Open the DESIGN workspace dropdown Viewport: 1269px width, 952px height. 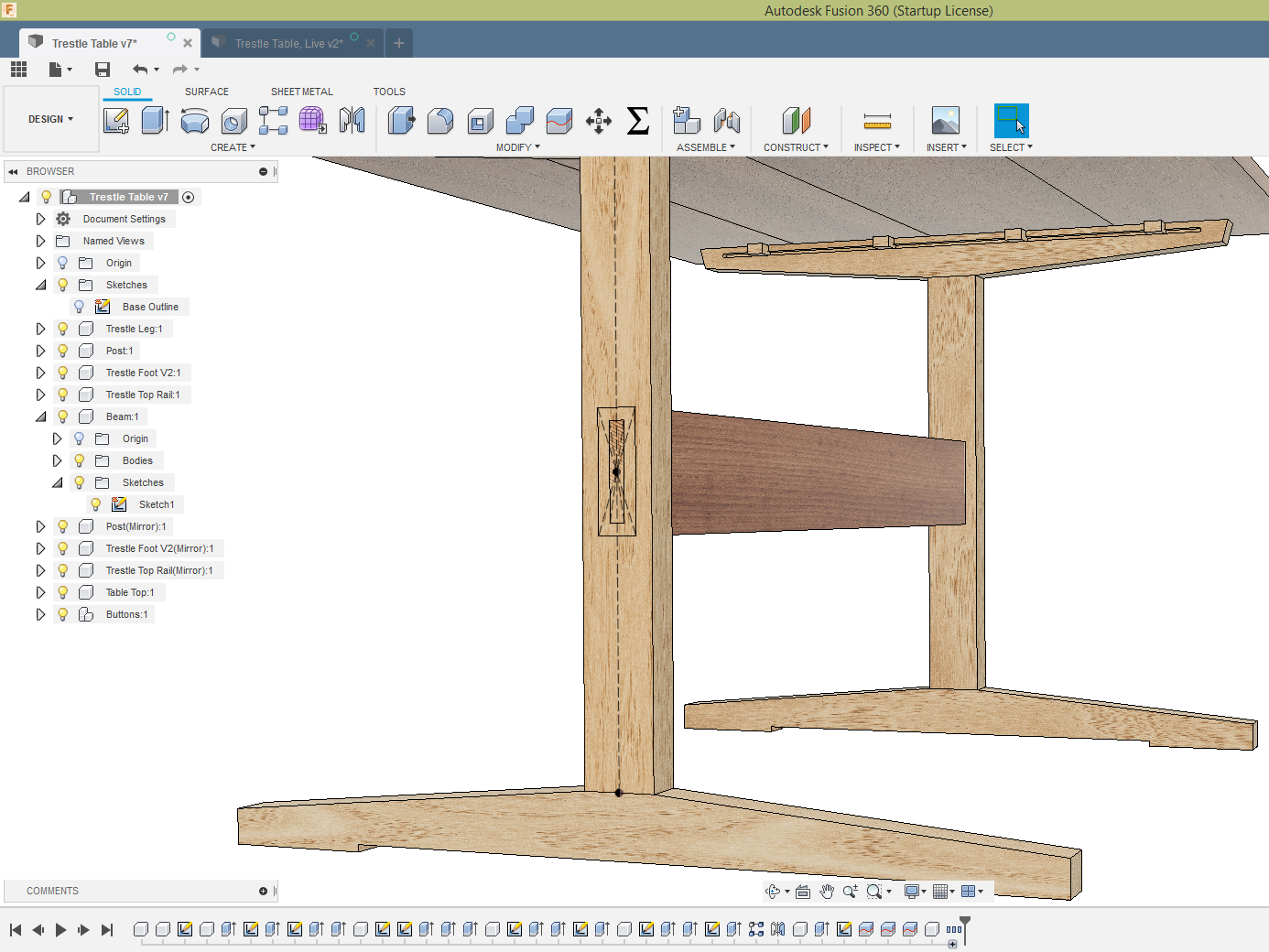(50, 119)
